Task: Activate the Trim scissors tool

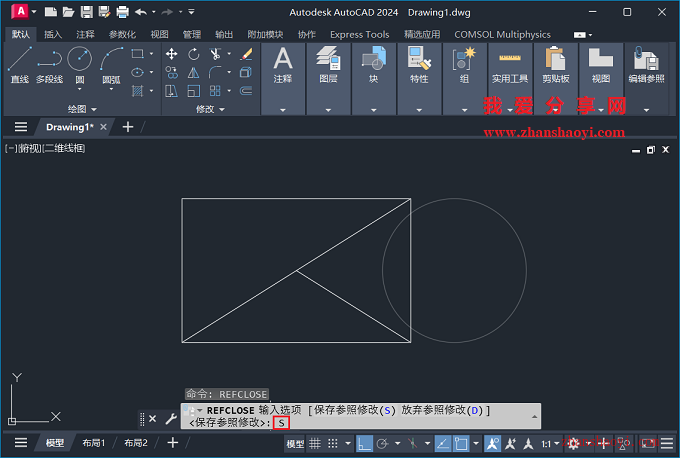Action: point(215,54)
